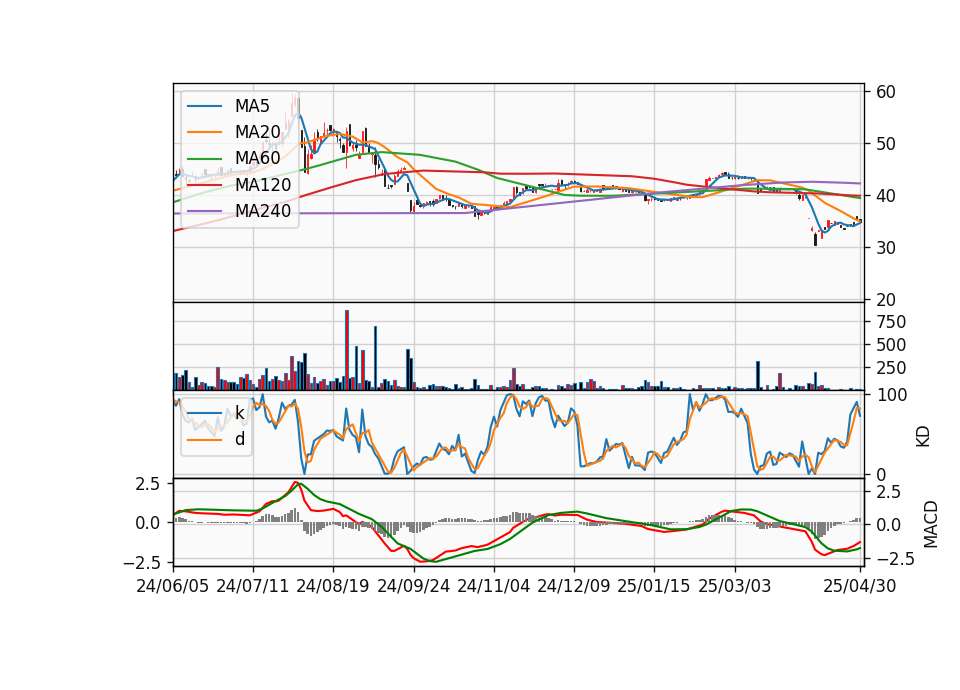The image size is (960, 690).
Task: Click the d legend label in KD panel
Action: 239,439
